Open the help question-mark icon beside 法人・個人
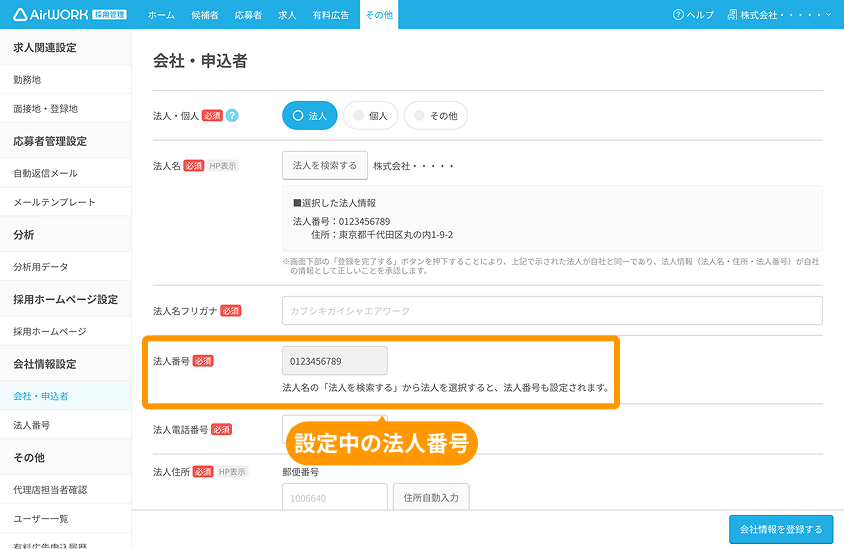The height and width of the screenshot is (549, 844). point(232,115)
